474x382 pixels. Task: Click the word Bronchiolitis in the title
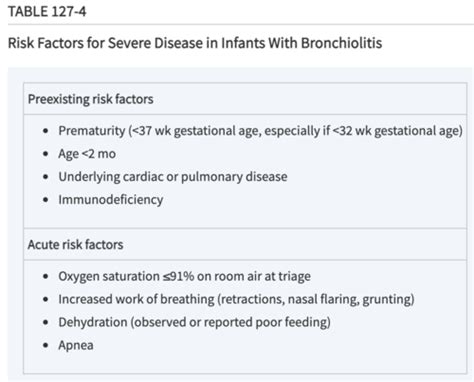pos(341,43)
